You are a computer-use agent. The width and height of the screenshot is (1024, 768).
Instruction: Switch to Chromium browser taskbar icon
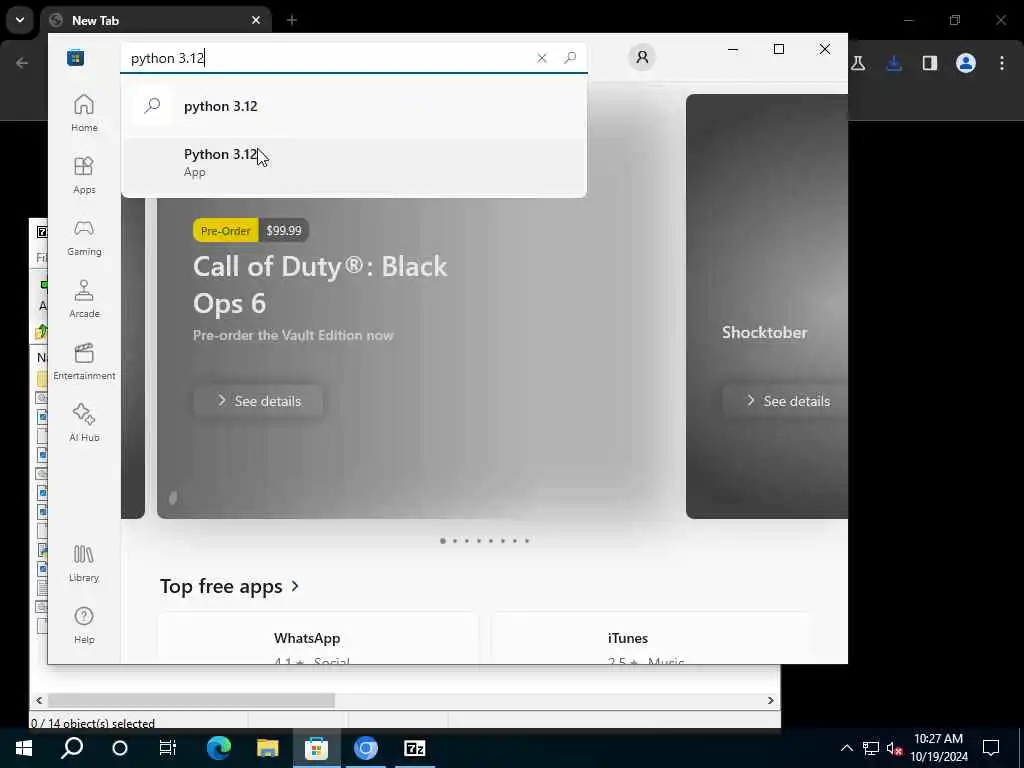coord(366,748)
